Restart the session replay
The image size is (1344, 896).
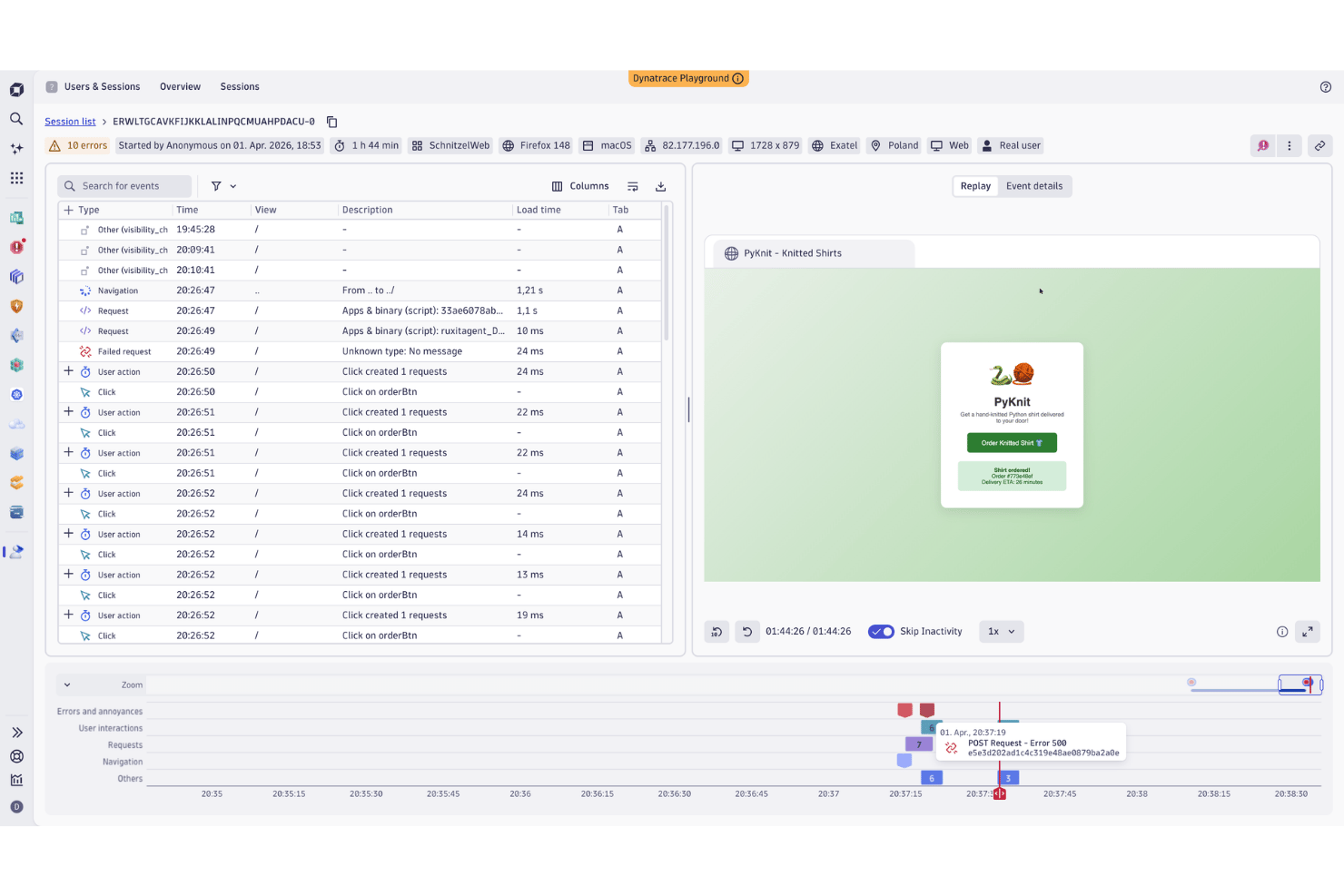click(747, 632)
